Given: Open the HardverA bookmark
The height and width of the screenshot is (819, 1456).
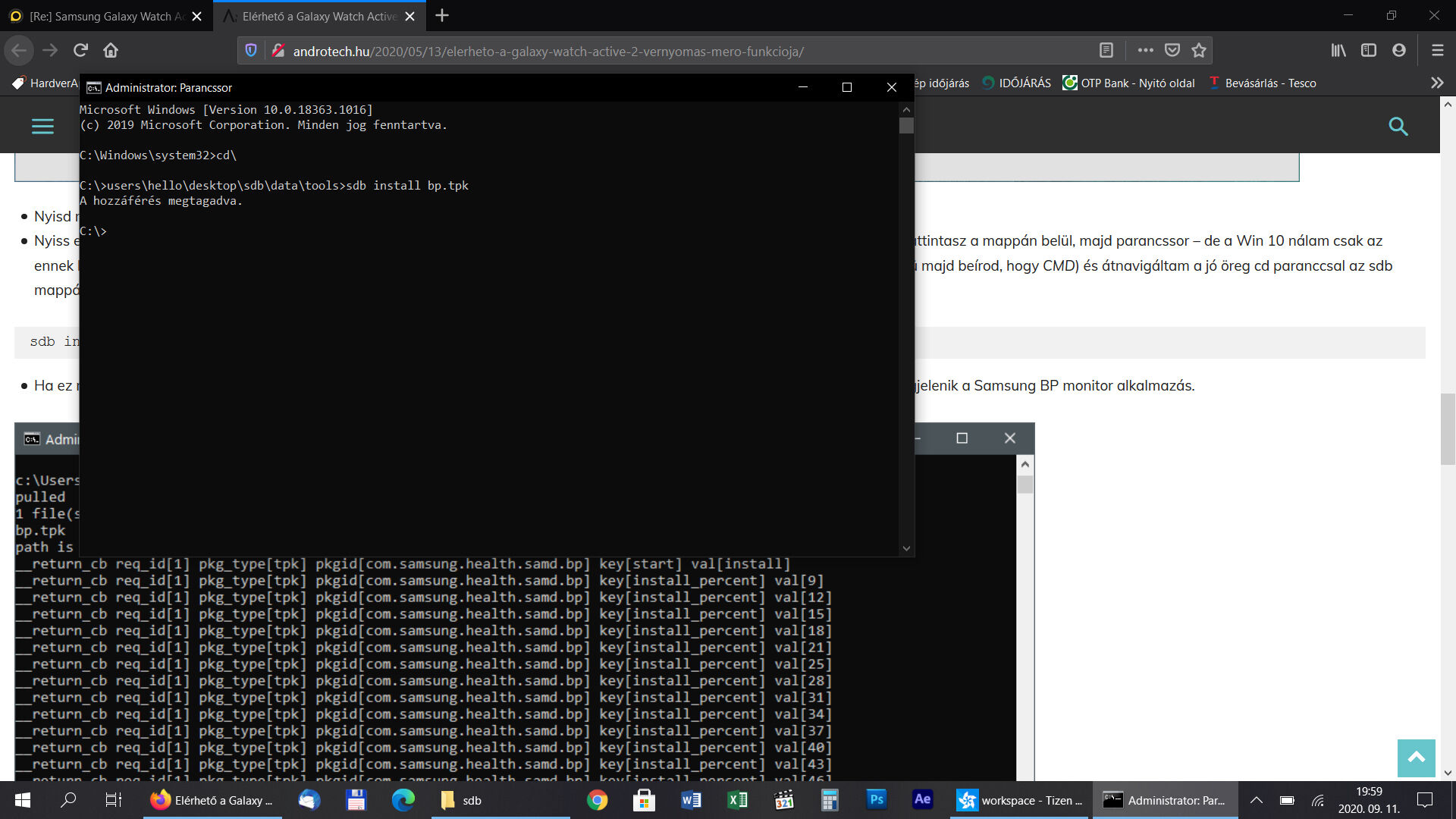Looking at the screenshot, I should 45,83.
